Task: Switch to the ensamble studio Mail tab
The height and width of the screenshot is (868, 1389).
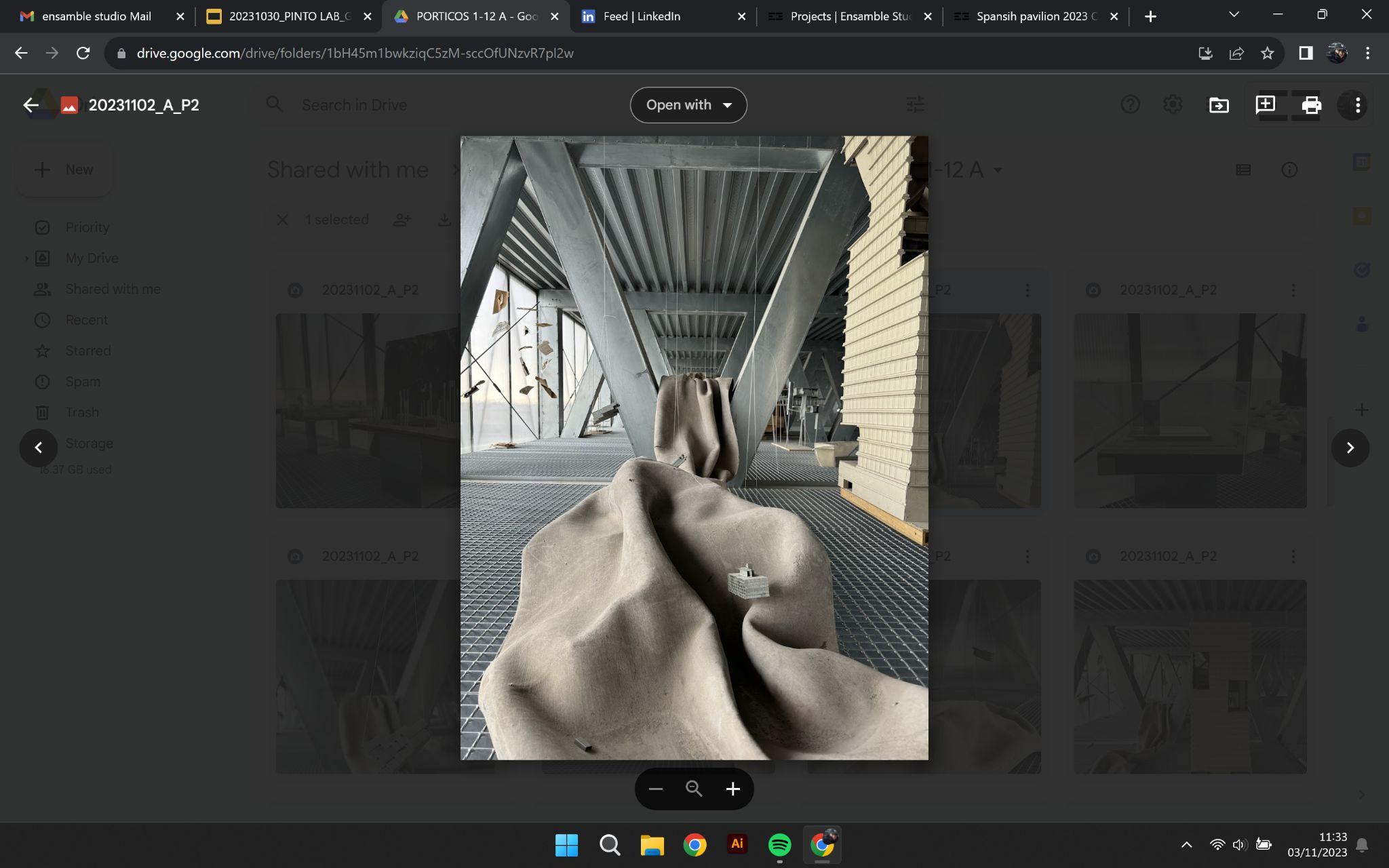Action: [x=96, y=16]
